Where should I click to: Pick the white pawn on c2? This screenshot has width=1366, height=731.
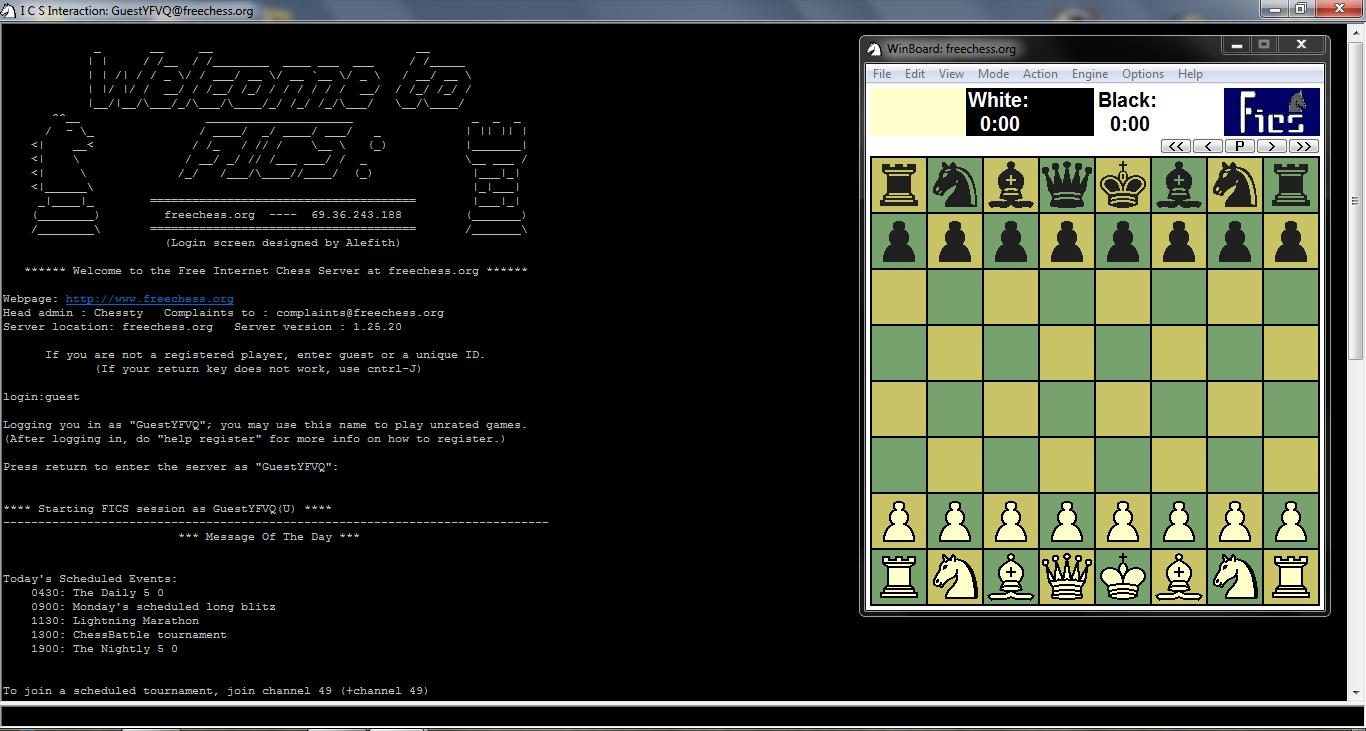tap(1010, 521)
